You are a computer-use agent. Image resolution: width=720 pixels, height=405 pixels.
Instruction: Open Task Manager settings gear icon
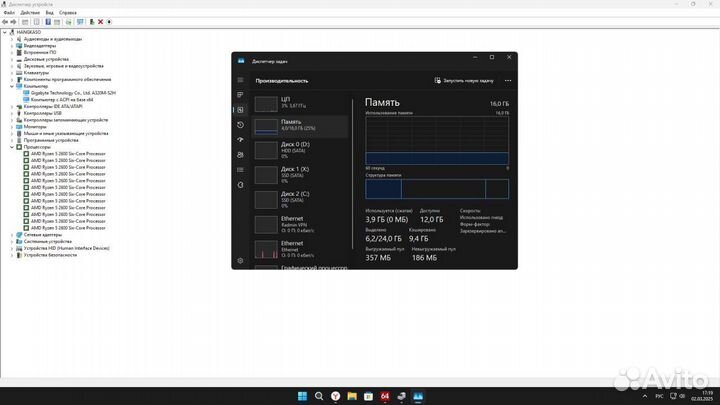[240, 260]
